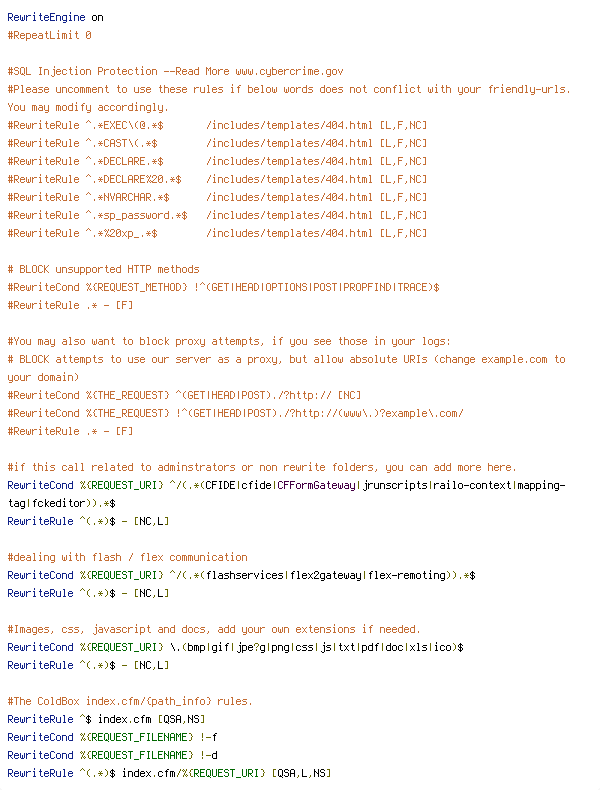Click the railo-context text in the condition
This screenshot has height=790, width=600.
click(x=472, y=485)
